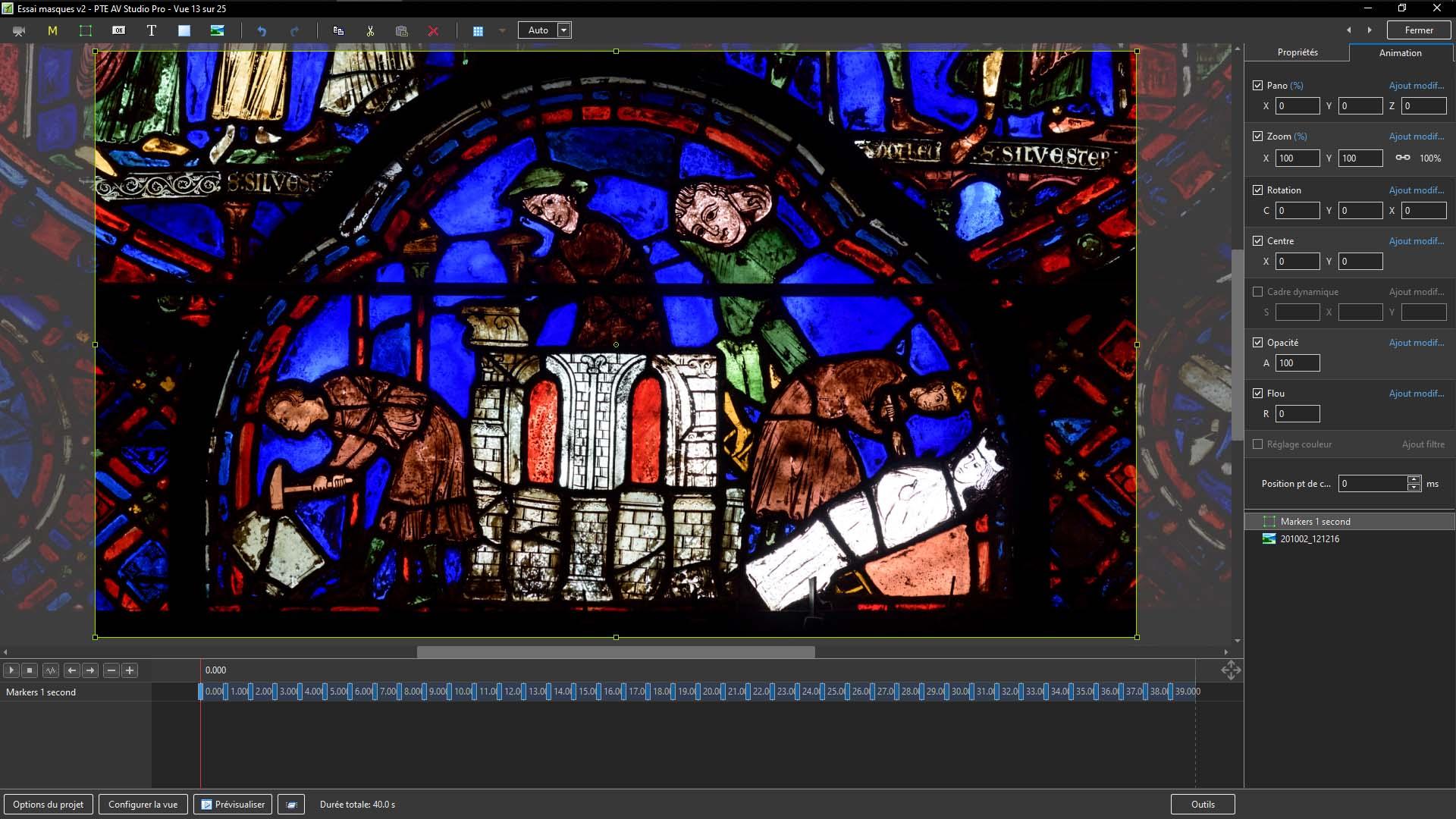The height and width of the screenshot is (819, 1456).
Task: Click the keyframe position stepper arrows
Action: pyautogui.click(x=1414, y=484)
